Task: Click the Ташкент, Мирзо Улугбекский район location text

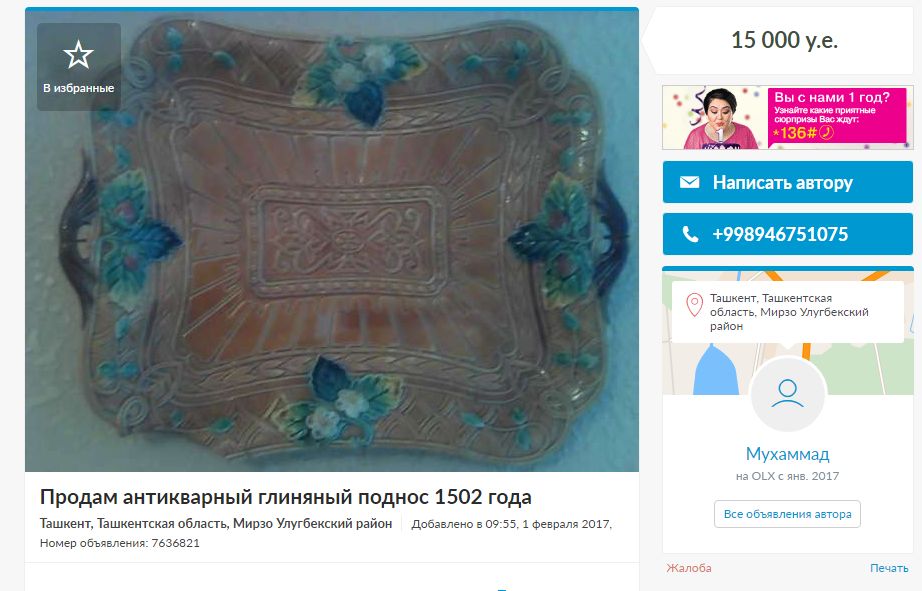Action: click(x=216, y=523)
